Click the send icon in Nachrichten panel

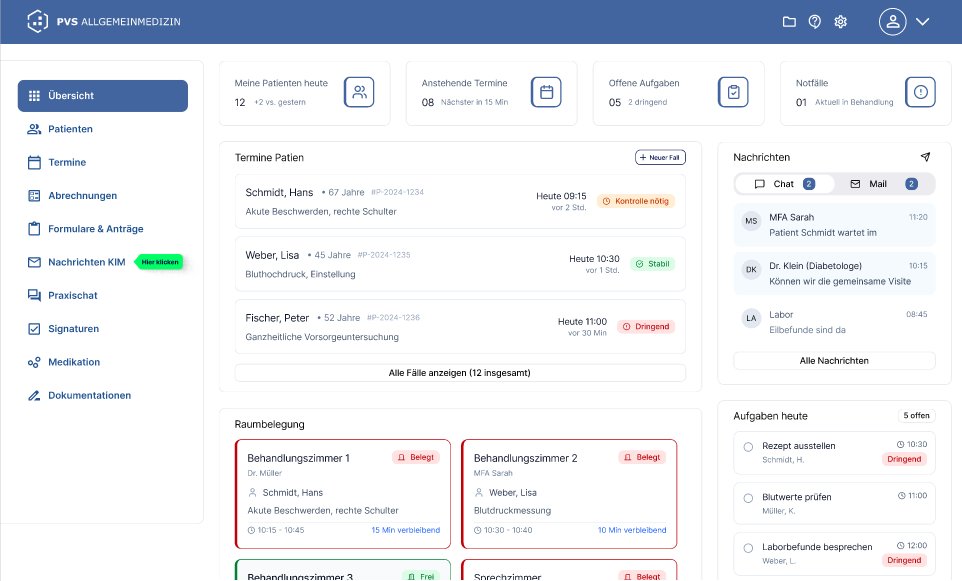tap(925, 157)
